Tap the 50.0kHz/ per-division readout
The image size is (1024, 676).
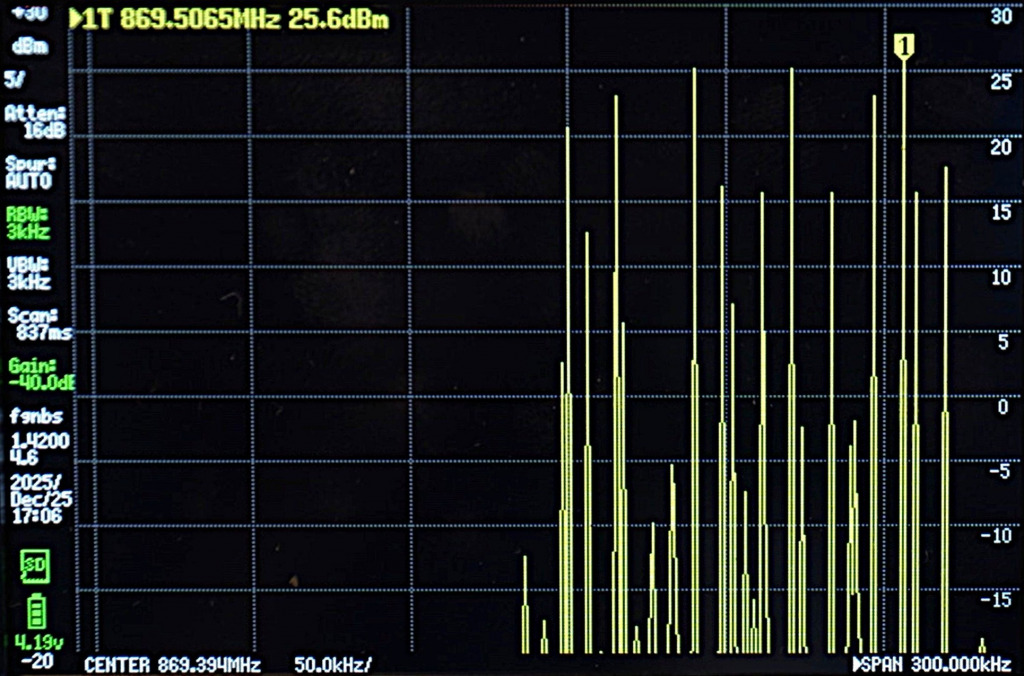coord(334,665)
